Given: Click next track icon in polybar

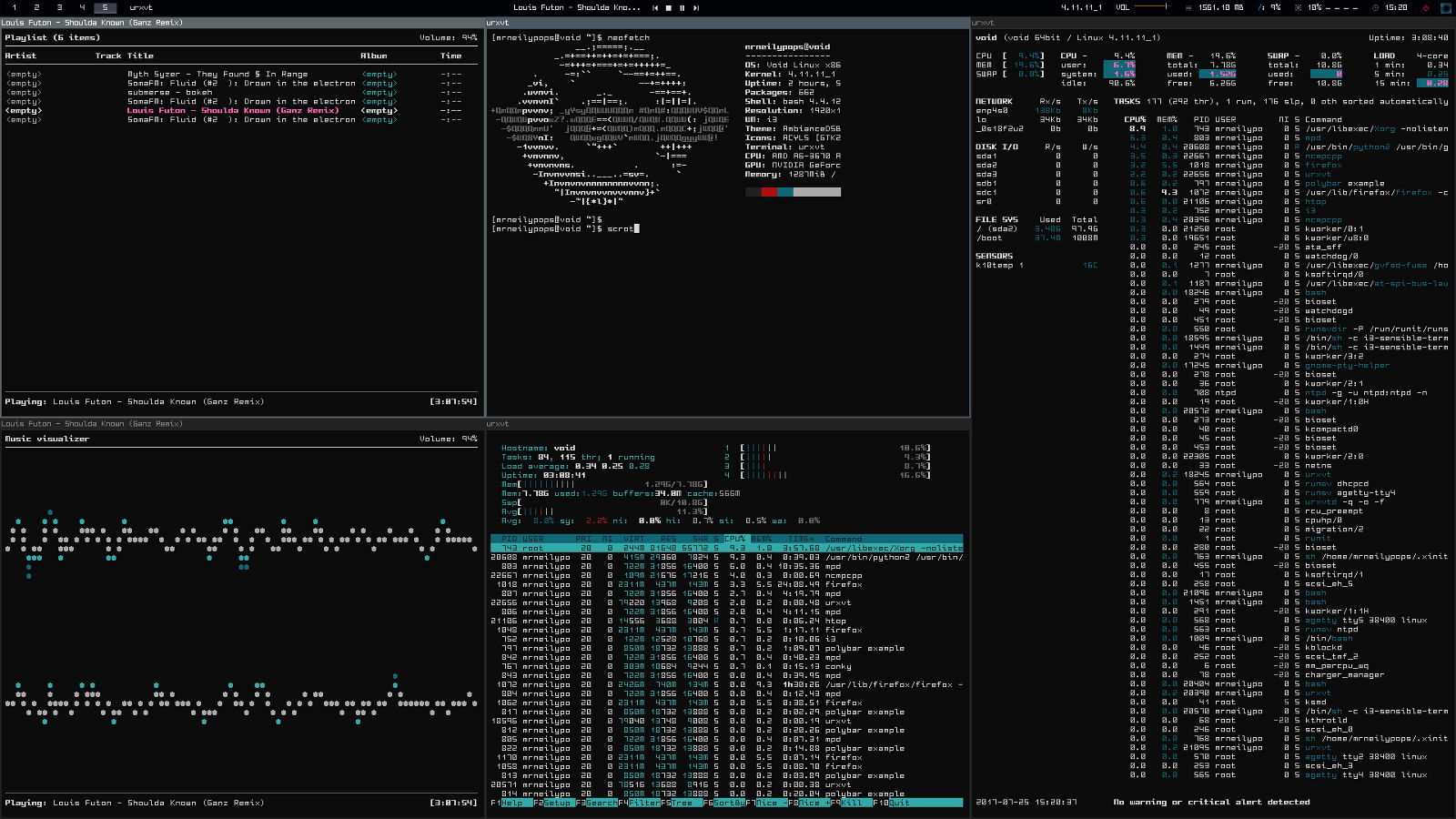Looking at the screenshot, I should 696,7.
